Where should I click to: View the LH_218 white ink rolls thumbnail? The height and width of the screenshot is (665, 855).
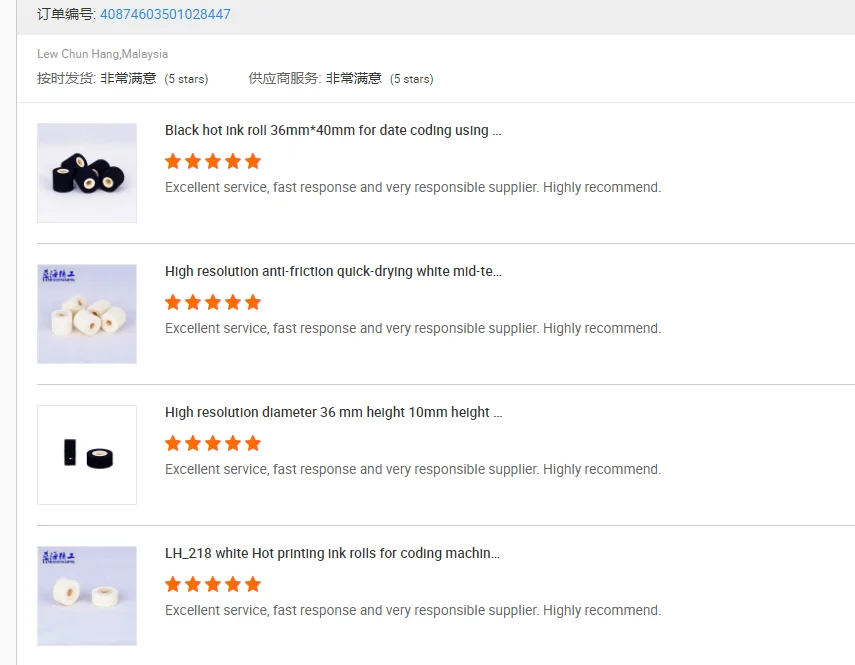[87, 596]
